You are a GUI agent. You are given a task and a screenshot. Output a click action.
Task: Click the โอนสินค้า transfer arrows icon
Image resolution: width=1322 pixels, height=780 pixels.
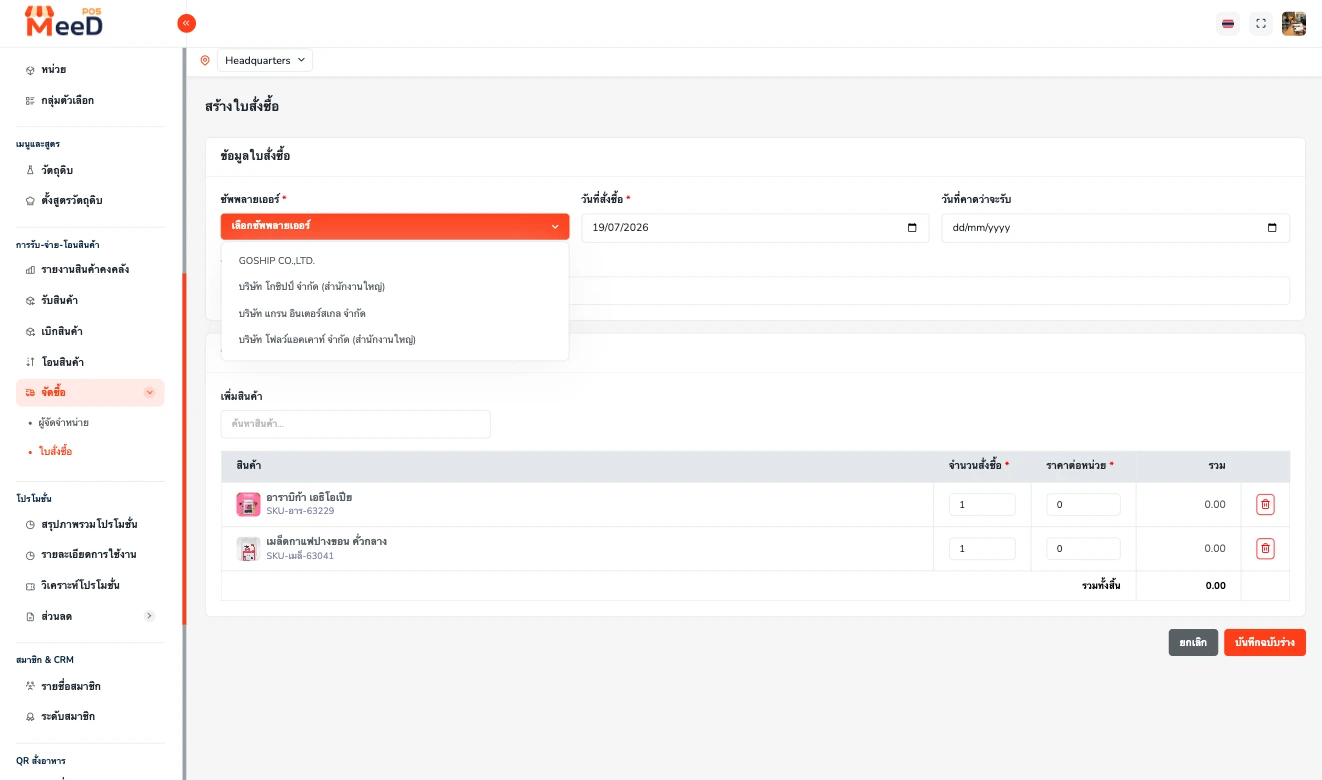(30, 362)
